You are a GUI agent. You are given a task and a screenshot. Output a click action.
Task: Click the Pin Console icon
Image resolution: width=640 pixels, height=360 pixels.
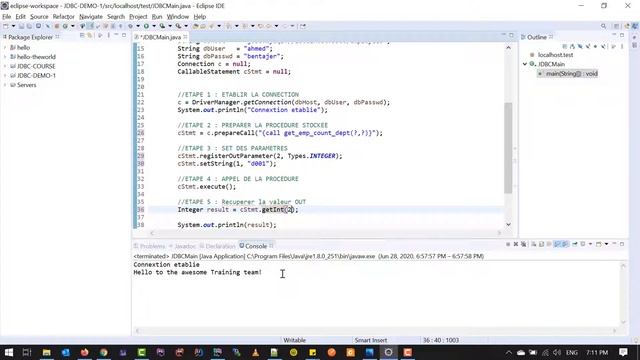pyautogui.click(x=575, y=244)
